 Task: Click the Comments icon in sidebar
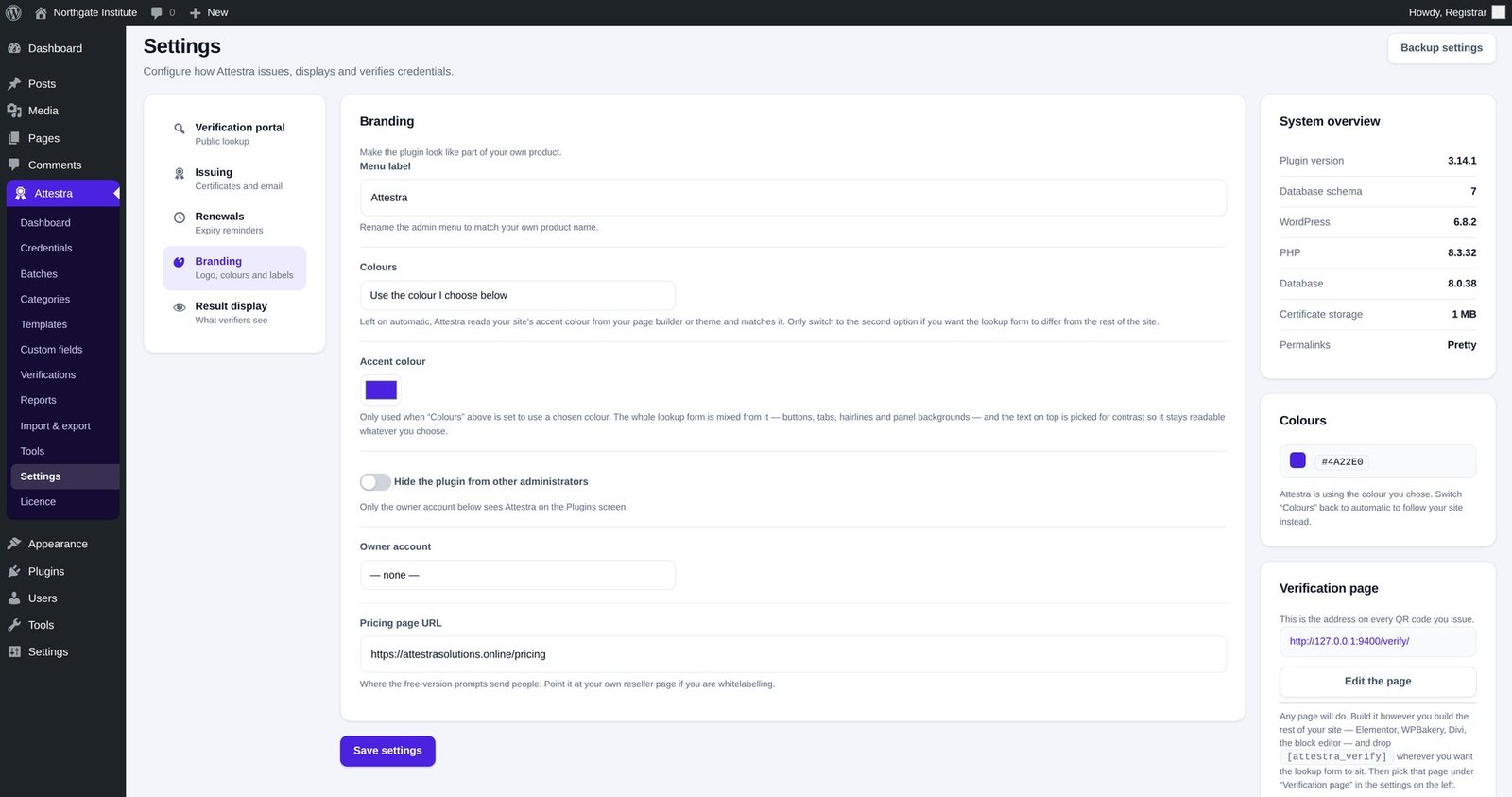click(x=14, y=165)
